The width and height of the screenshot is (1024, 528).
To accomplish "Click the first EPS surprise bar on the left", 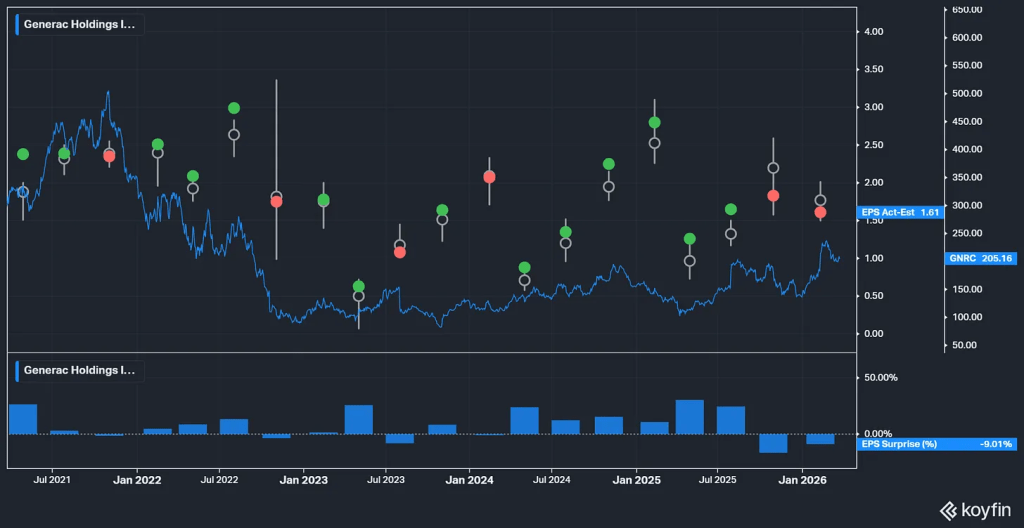I will click(23, 419).
